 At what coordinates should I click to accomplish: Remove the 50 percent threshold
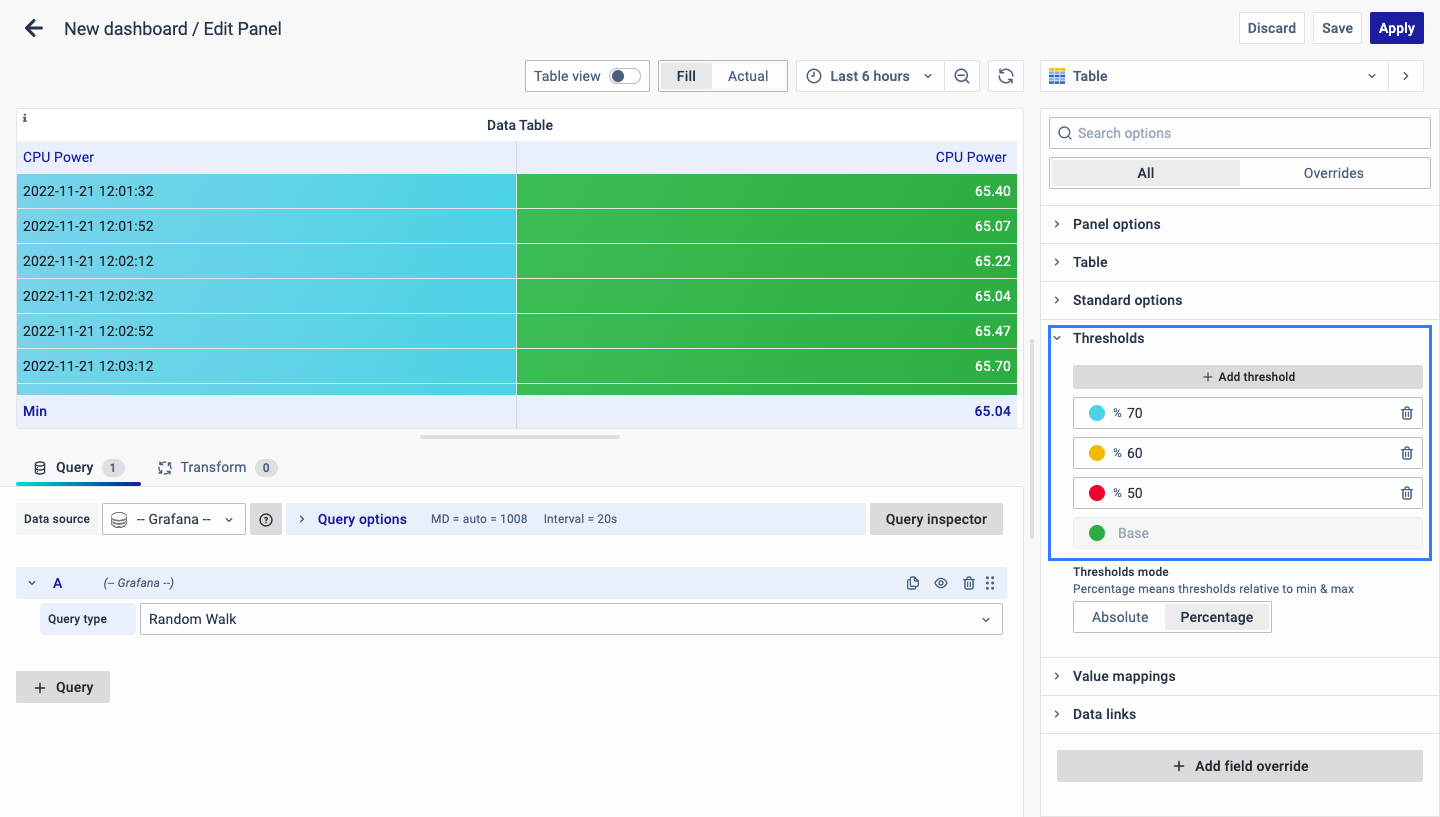point(1406,493)
